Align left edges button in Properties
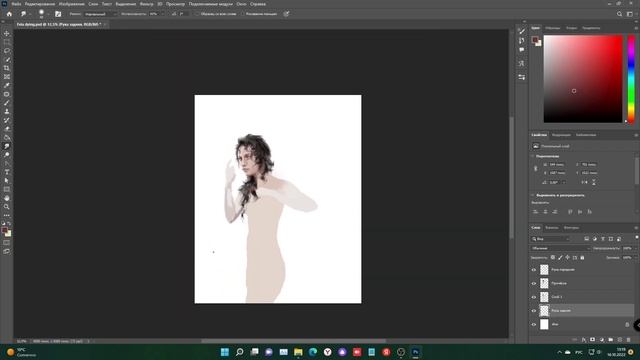The height and width of the screenshot is (360, 640). tap(535, 212)
